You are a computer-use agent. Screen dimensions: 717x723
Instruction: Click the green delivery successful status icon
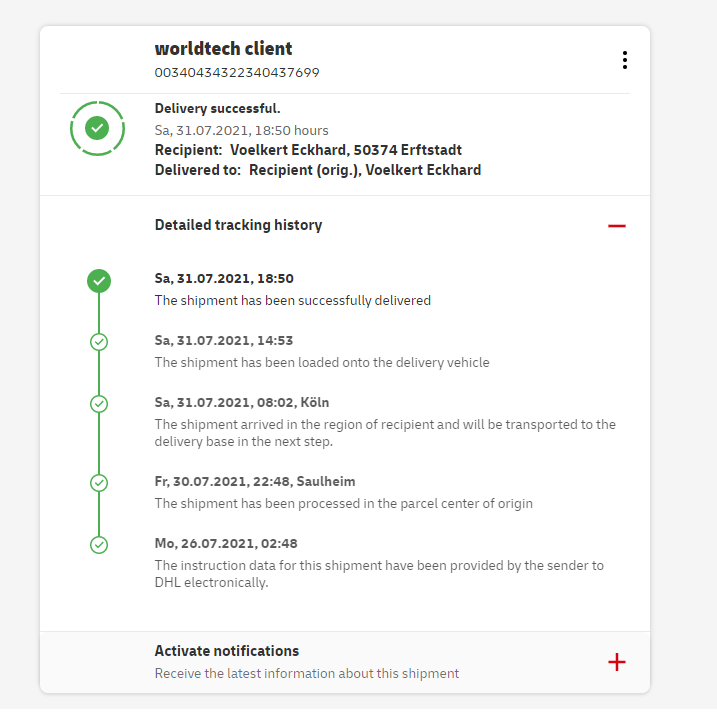click(x=97, y=128)
